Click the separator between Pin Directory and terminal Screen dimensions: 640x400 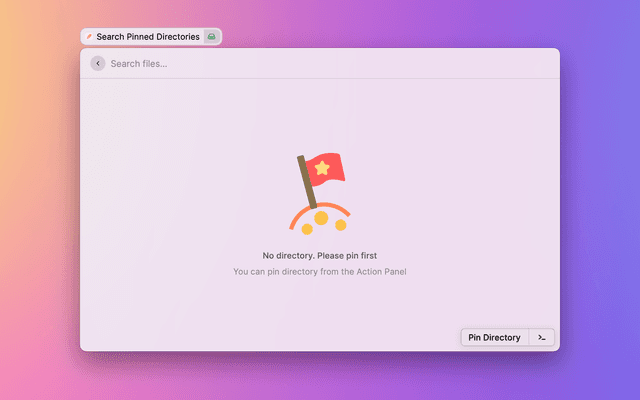(x=529, y=338)
